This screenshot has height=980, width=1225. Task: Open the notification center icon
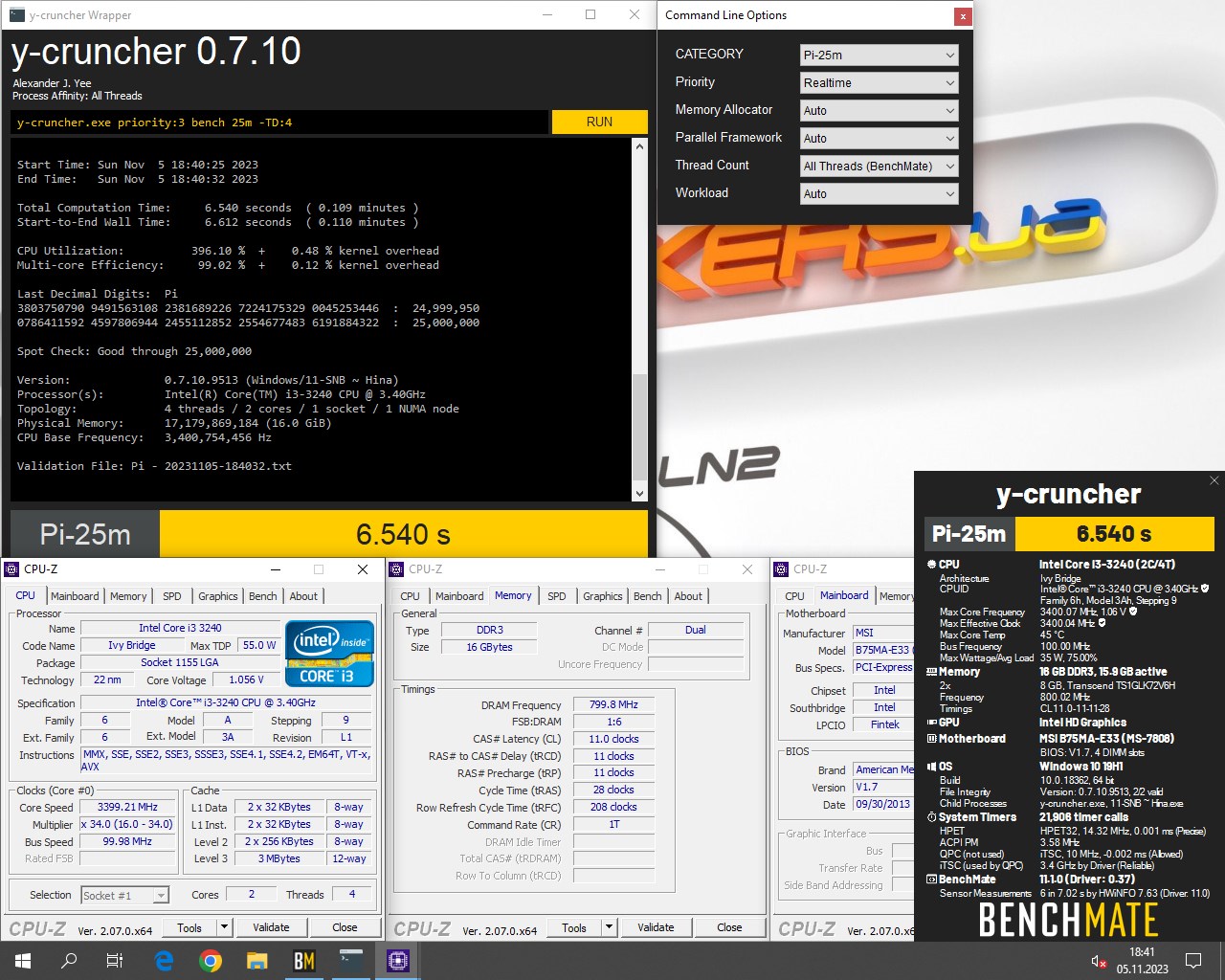pos(1193,961)
